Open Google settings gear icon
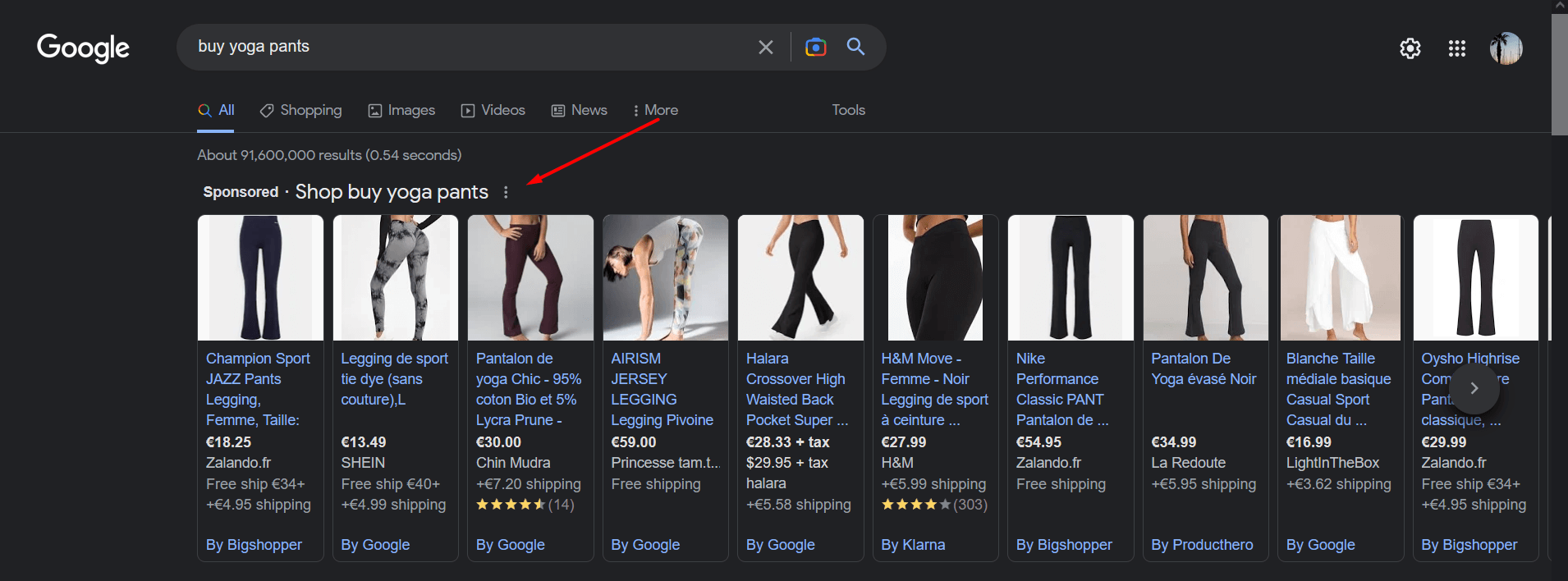Viewport: 1568px width, 581px height. point(1410,48)
